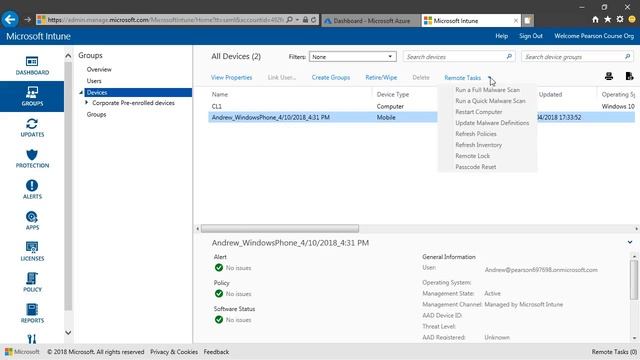
Task: Select the CL1 device row
Action: 422,106
